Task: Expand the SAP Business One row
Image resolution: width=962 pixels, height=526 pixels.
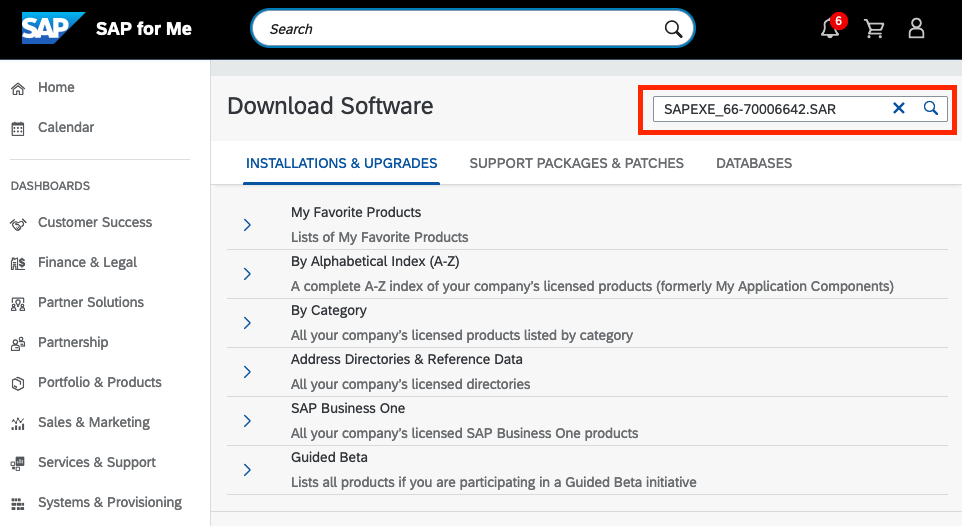Action: click(247, 421)
